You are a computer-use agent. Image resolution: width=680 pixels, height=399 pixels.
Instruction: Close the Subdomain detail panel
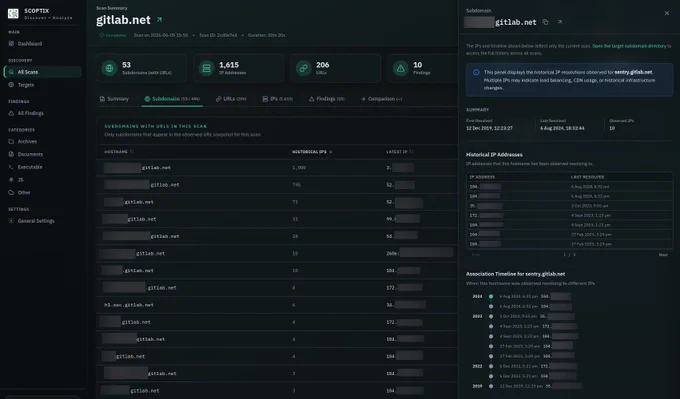point(667,13)
